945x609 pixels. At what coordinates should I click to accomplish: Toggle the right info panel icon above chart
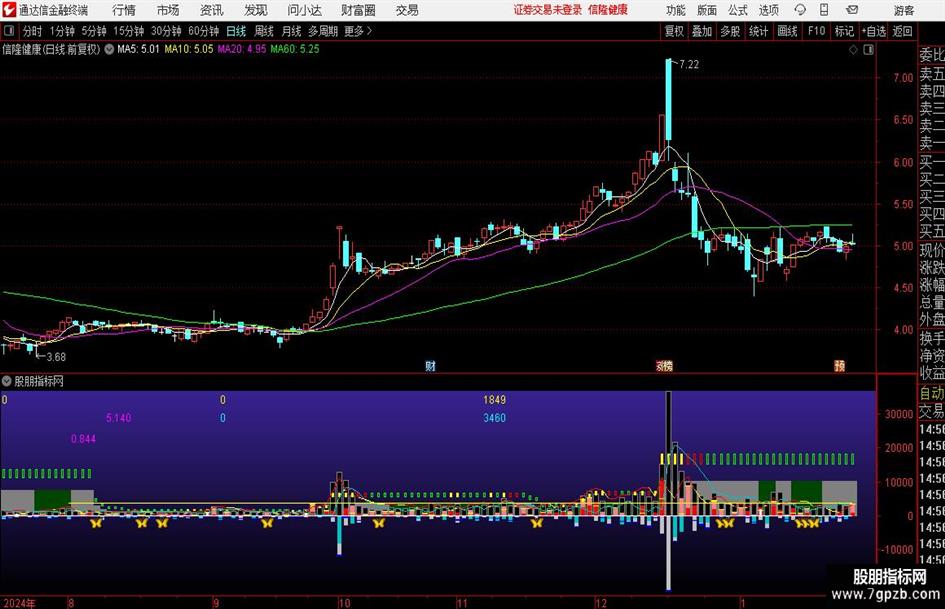(868, 50)
